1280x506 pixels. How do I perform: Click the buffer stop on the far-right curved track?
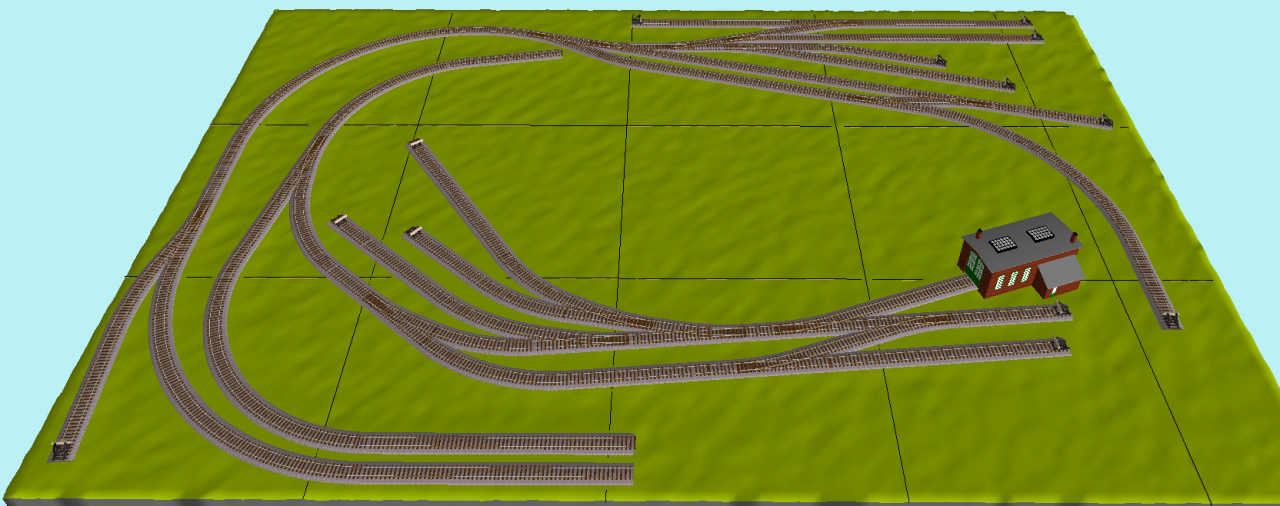point(1169,320)
